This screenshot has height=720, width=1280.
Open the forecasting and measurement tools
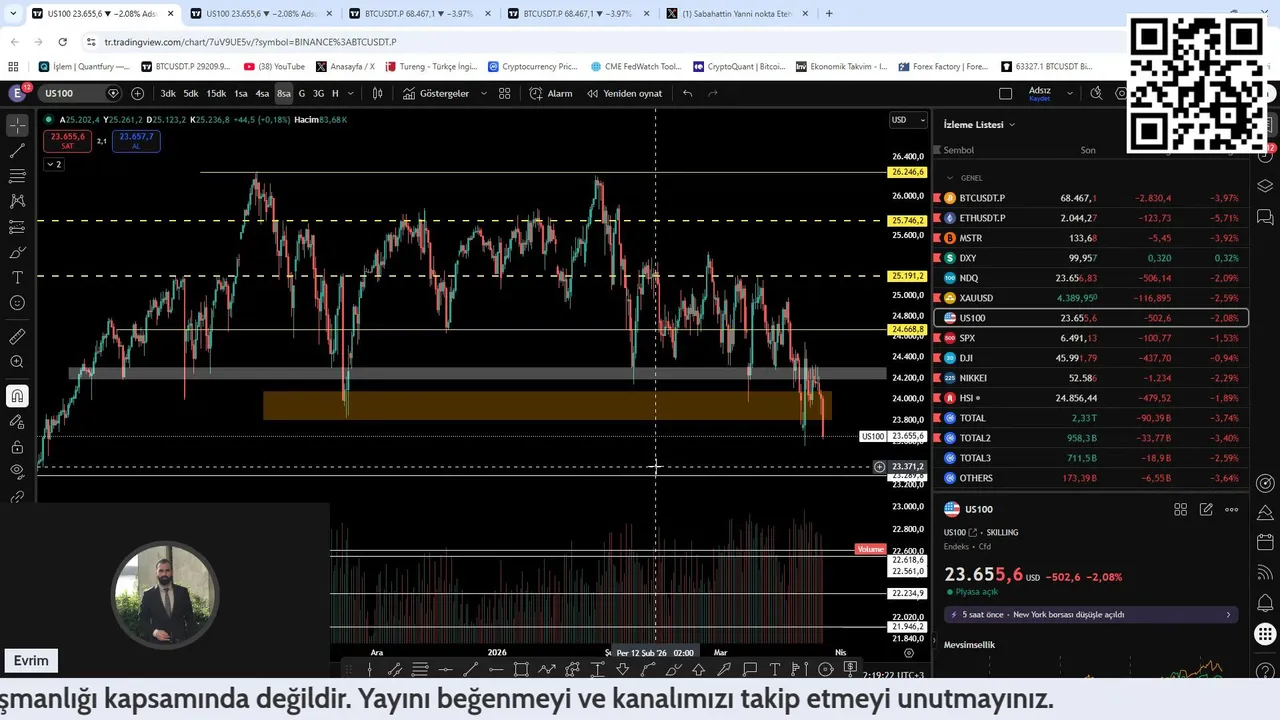click(x=17, y=227)
